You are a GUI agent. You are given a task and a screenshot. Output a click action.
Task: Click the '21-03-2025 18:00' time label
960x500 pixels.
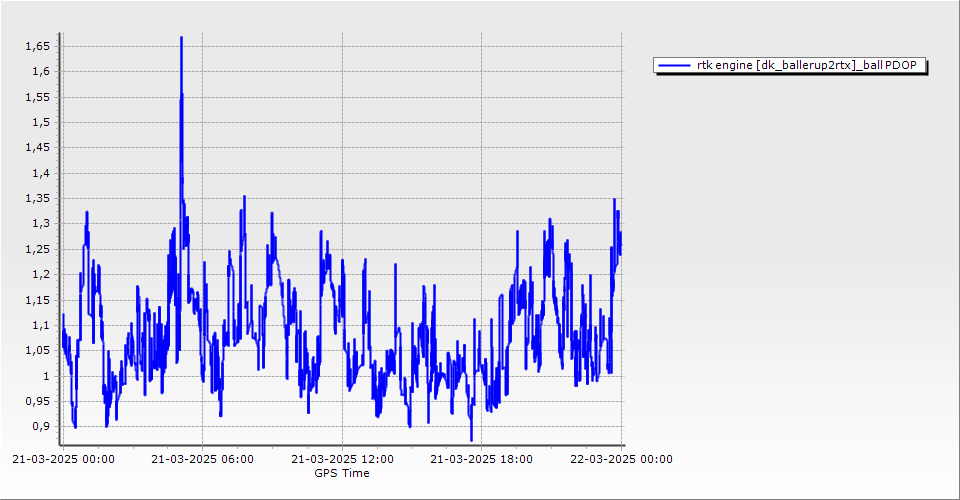(481, 459)
